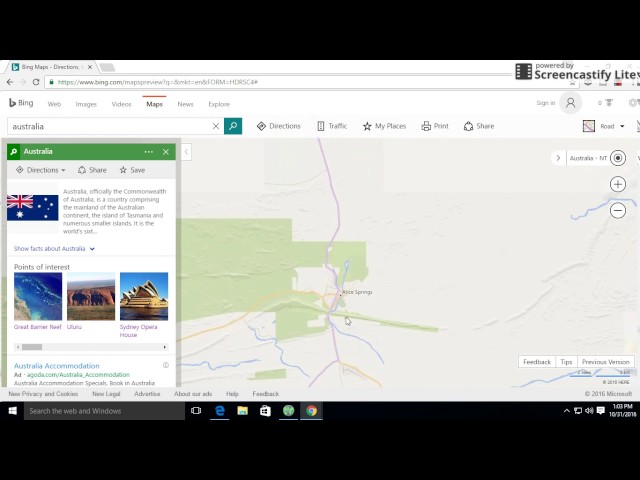Launch Microsoft Edge from the taskbar

[220, 411]
